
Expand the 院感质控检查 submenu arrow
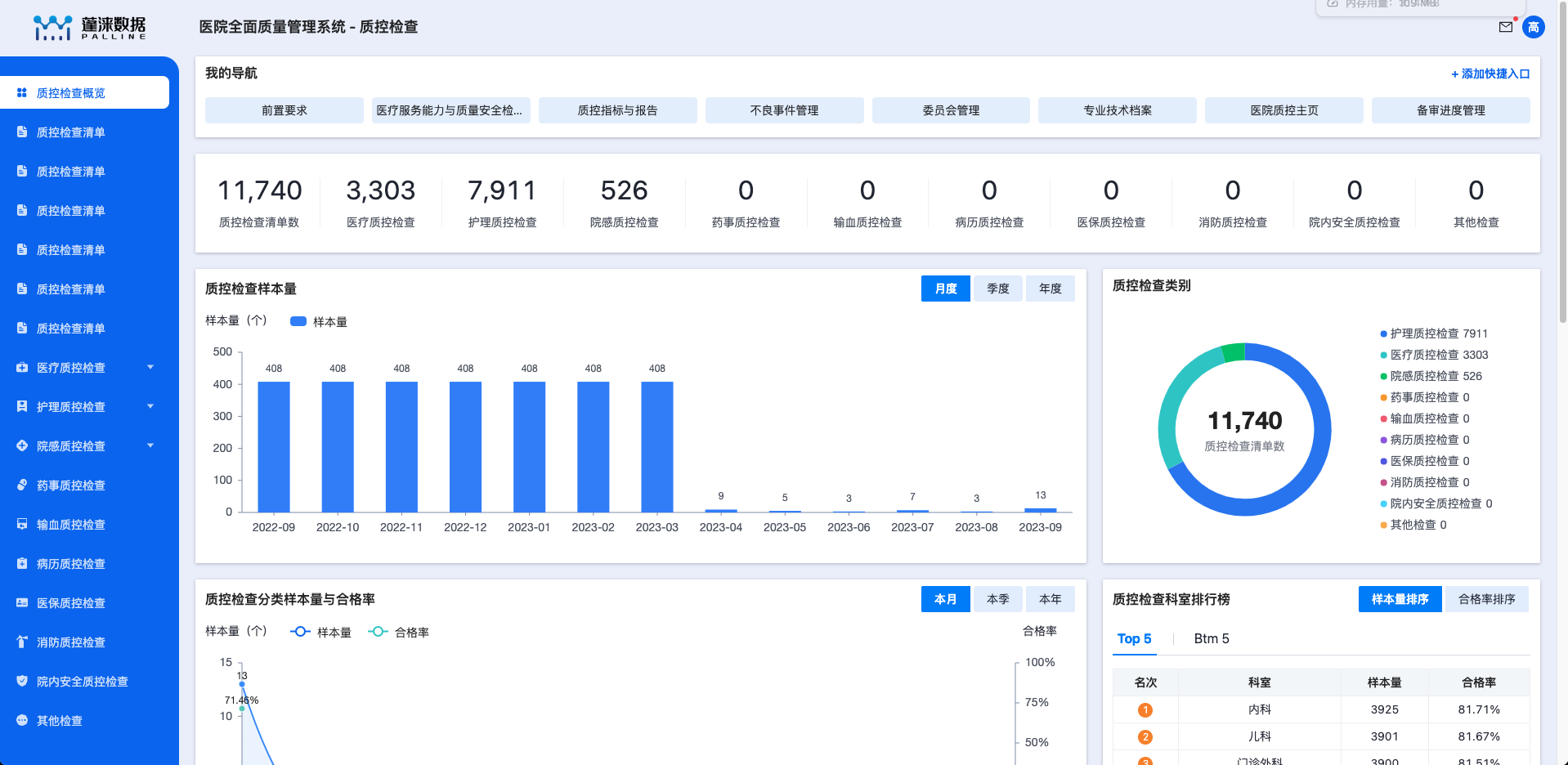(x=150, y=445)
